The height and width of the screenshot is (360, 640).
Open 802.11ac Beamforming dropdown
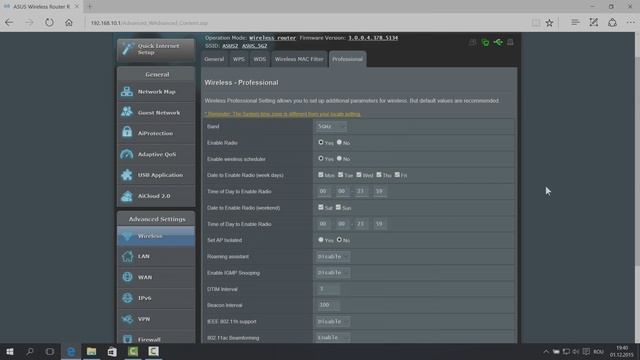pyautogui.click(x=333, y=338)
